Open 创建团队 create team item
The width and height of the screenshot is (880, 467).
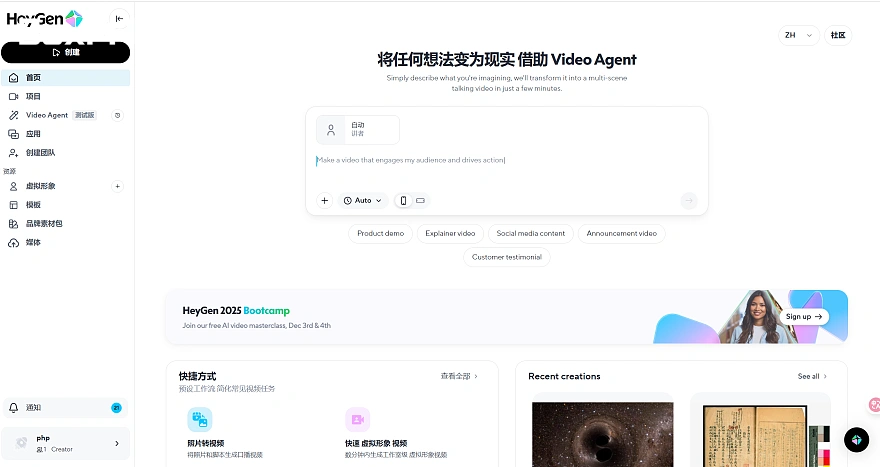click(66, 153)
